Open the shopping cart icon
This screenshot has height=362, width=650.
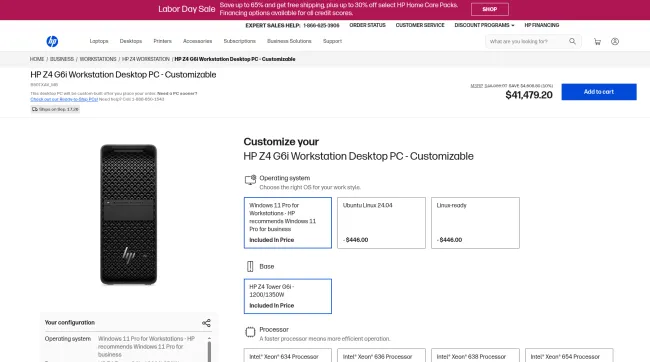click(x=597, y=41)
